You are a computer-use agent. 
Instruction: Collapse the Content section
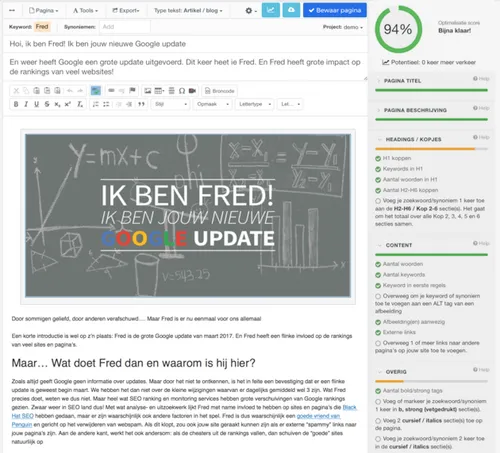[399, 245]
